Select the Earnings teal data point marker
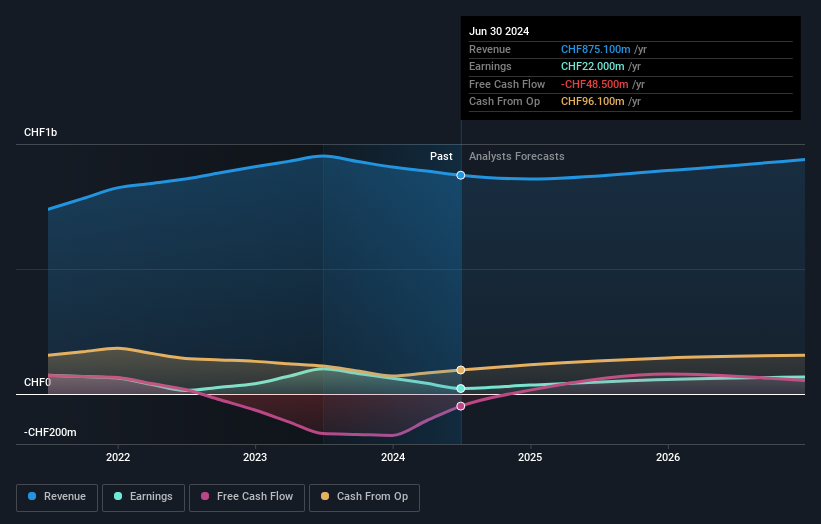 click(x=461, y=388)
